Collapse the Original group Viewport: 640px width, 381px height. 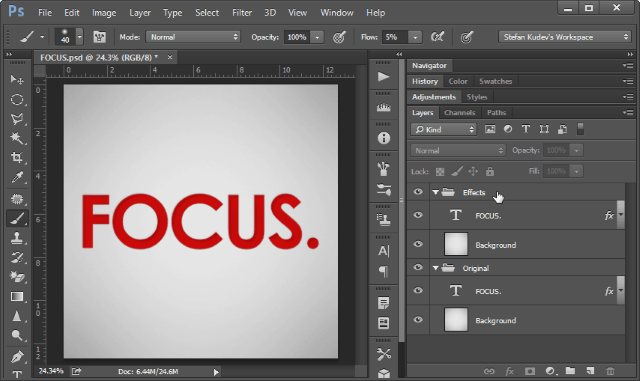(436, 268)
